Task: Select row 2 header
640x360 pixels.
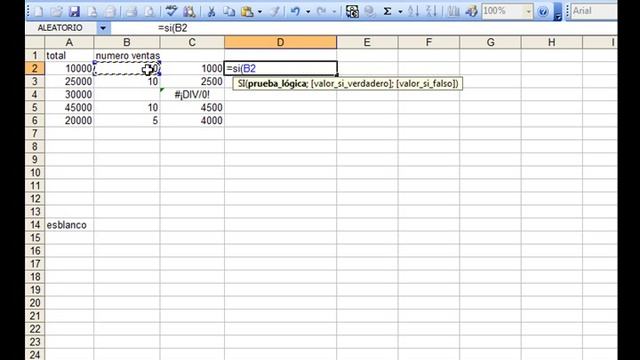Action: tap(35, 68)
